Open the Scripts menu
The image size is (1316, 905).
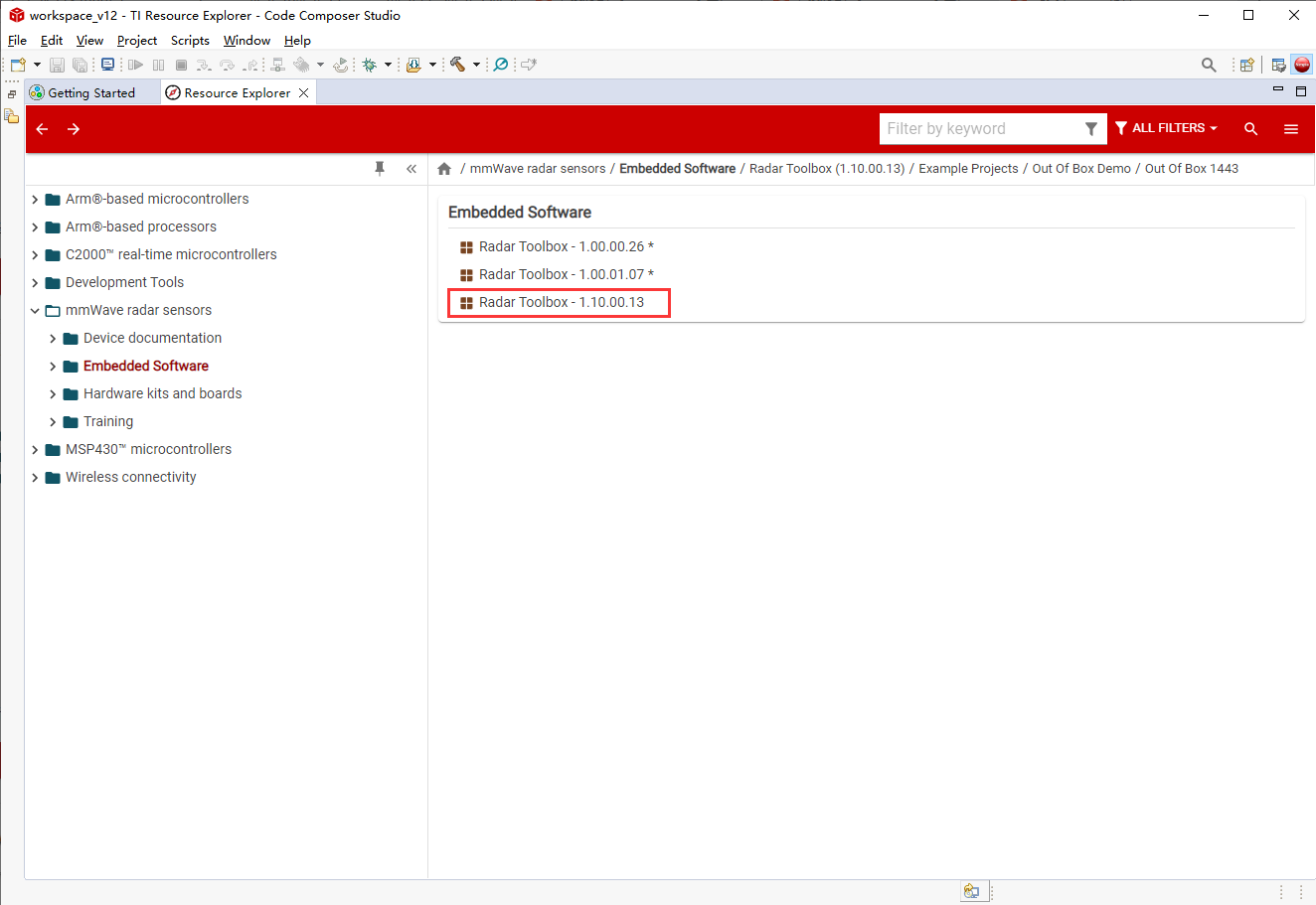point(190,41)
